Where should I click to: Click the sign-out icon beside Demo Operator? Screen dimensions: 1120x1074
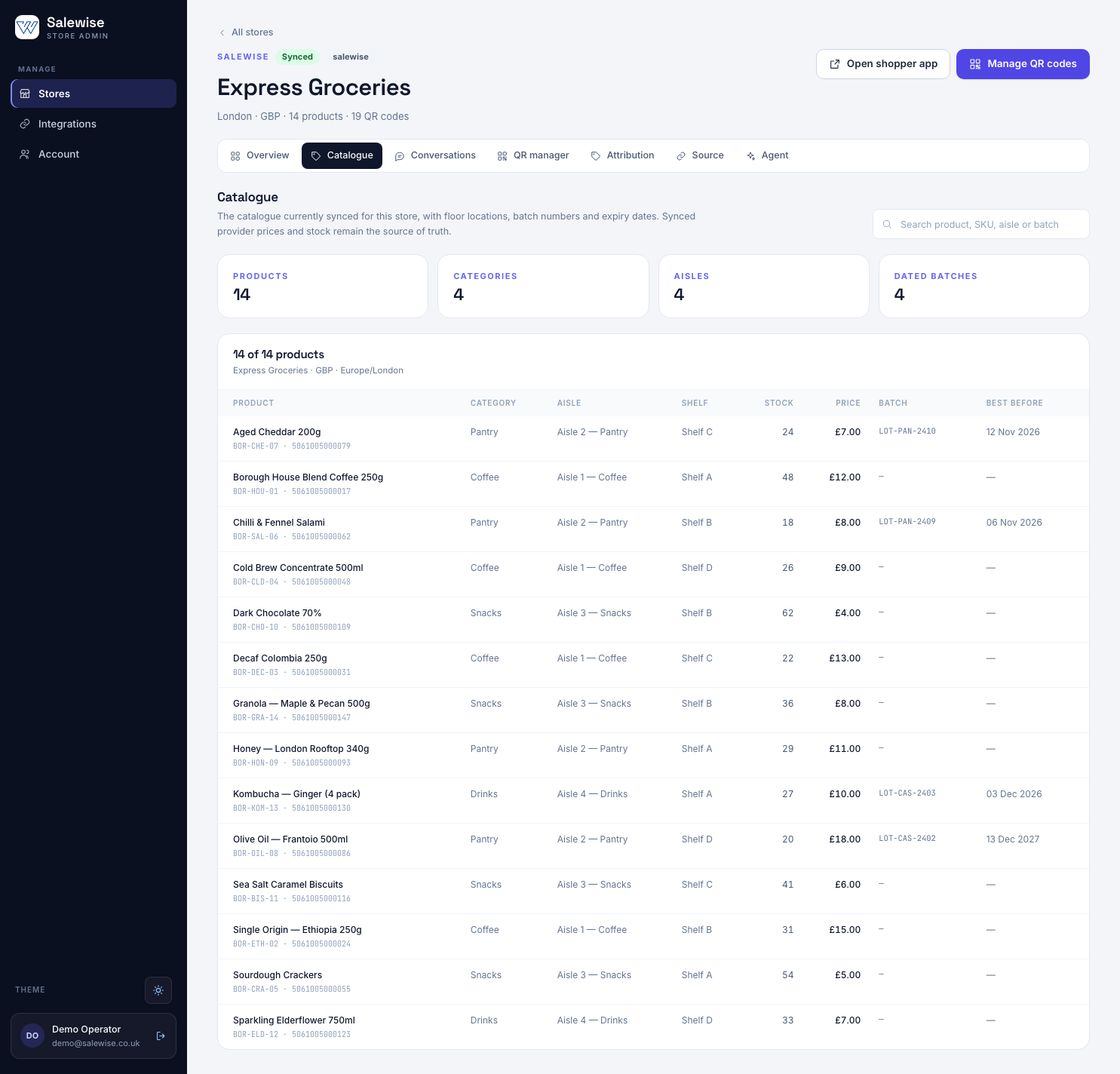point(161,1036)
